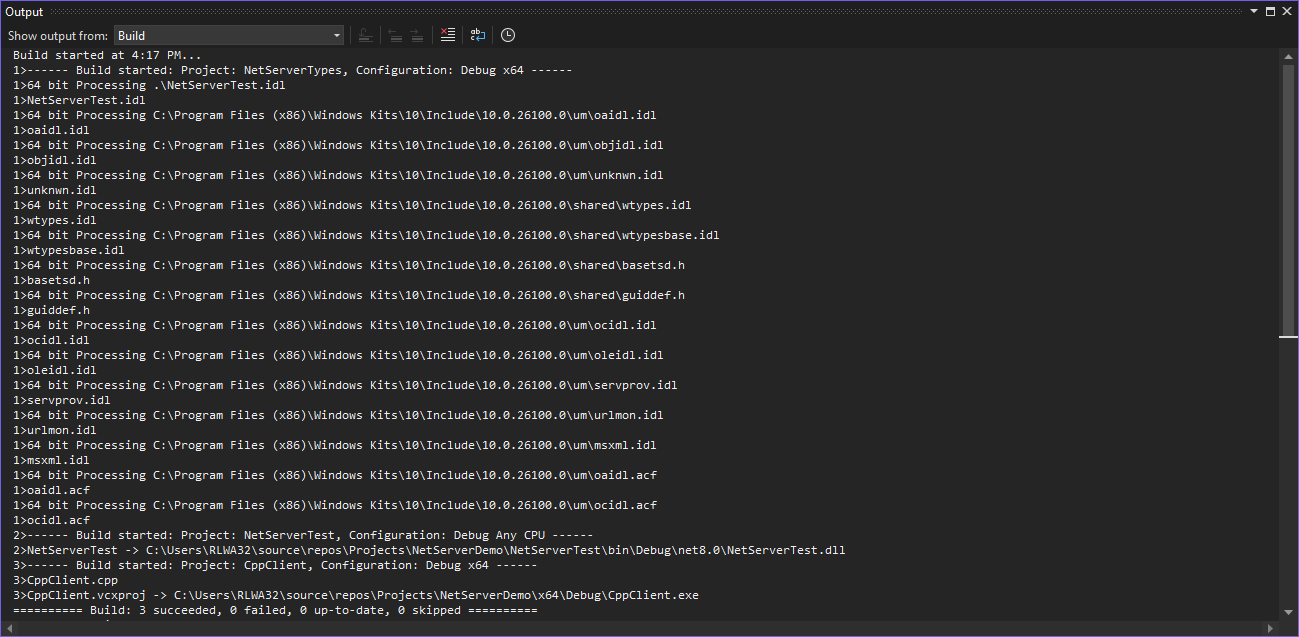This screenshot has height=637, width=1299.
Task: Click the 'Show output from:' label
Action: click(x=58, y=35)
